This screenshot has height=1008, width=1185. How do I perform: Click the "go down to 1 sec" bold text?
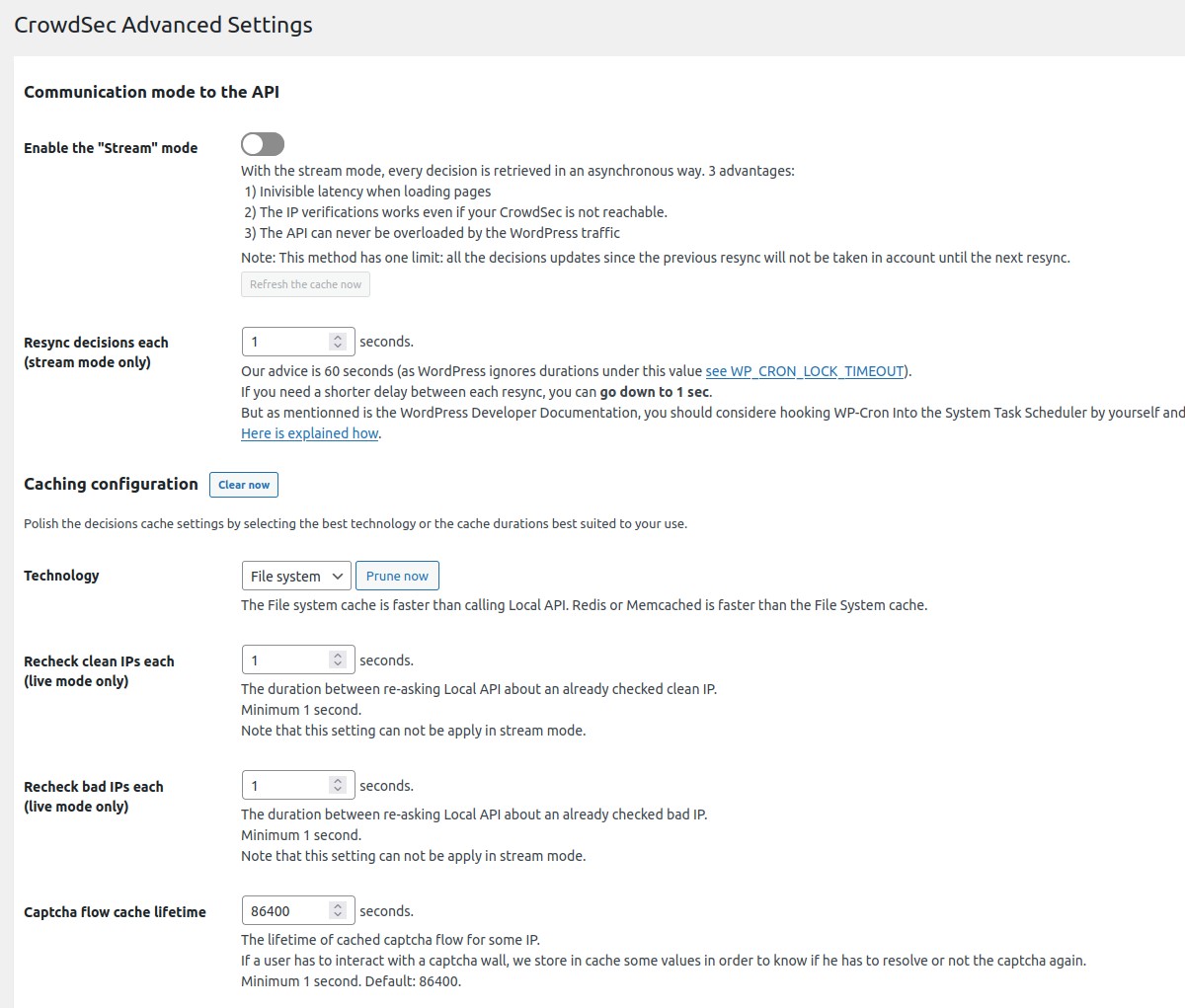tap(654, 392)
